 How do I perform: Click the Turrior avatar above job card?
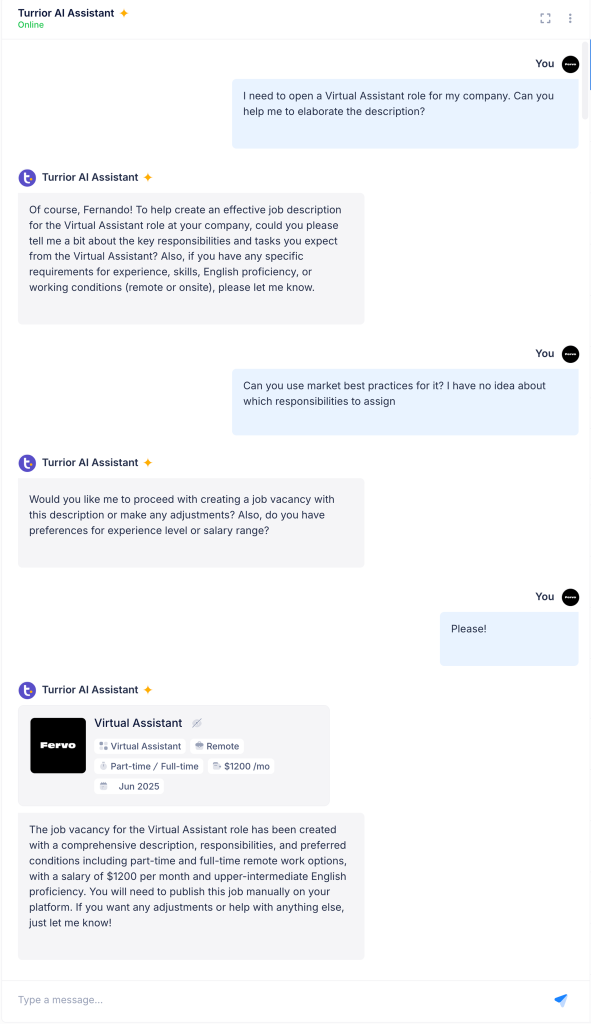[27, 690]
